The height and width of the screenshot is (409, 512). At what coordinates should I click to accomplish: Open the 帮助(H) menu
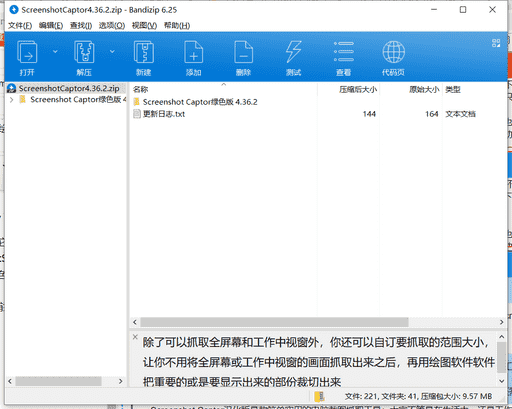click(x=177, y=26)
